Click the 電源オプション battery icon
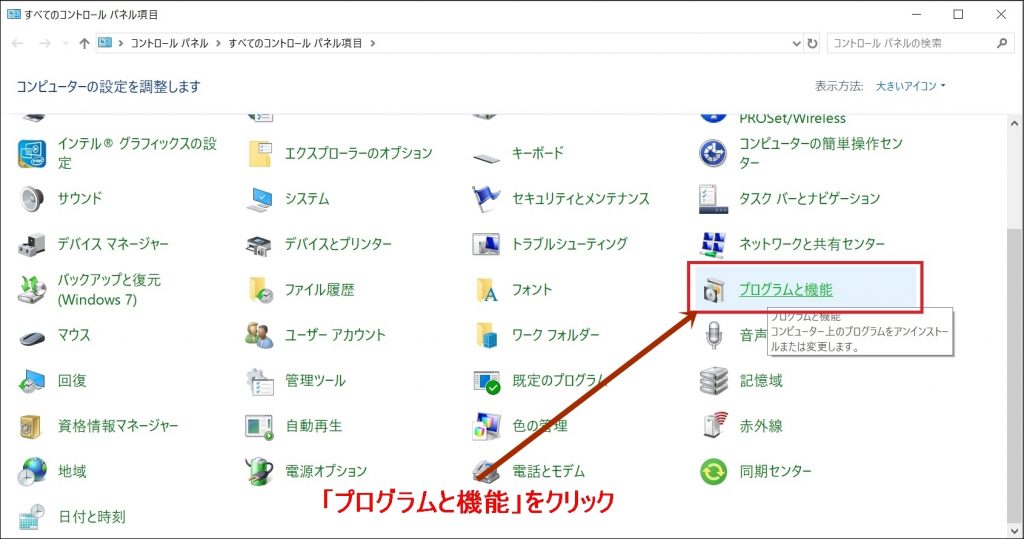 [x=259, y=471]
